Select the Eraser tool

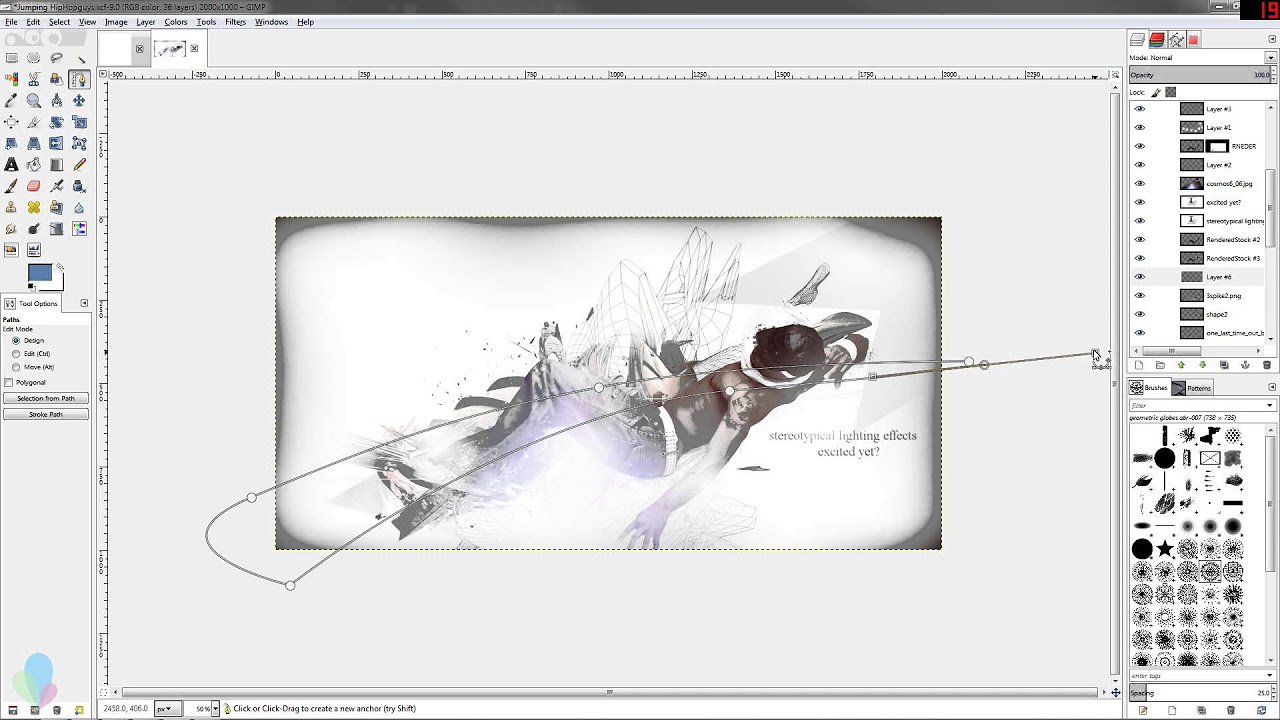[34, 186]
